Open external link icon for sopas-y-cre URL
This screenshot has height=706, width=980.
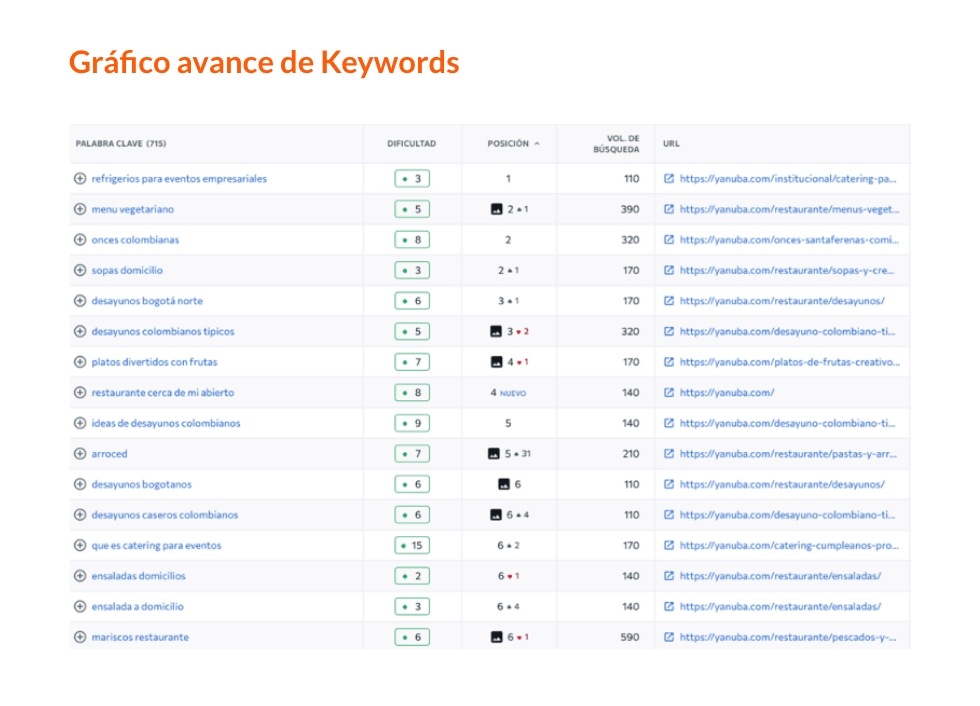pyautogui.click(x=669, y=270)
